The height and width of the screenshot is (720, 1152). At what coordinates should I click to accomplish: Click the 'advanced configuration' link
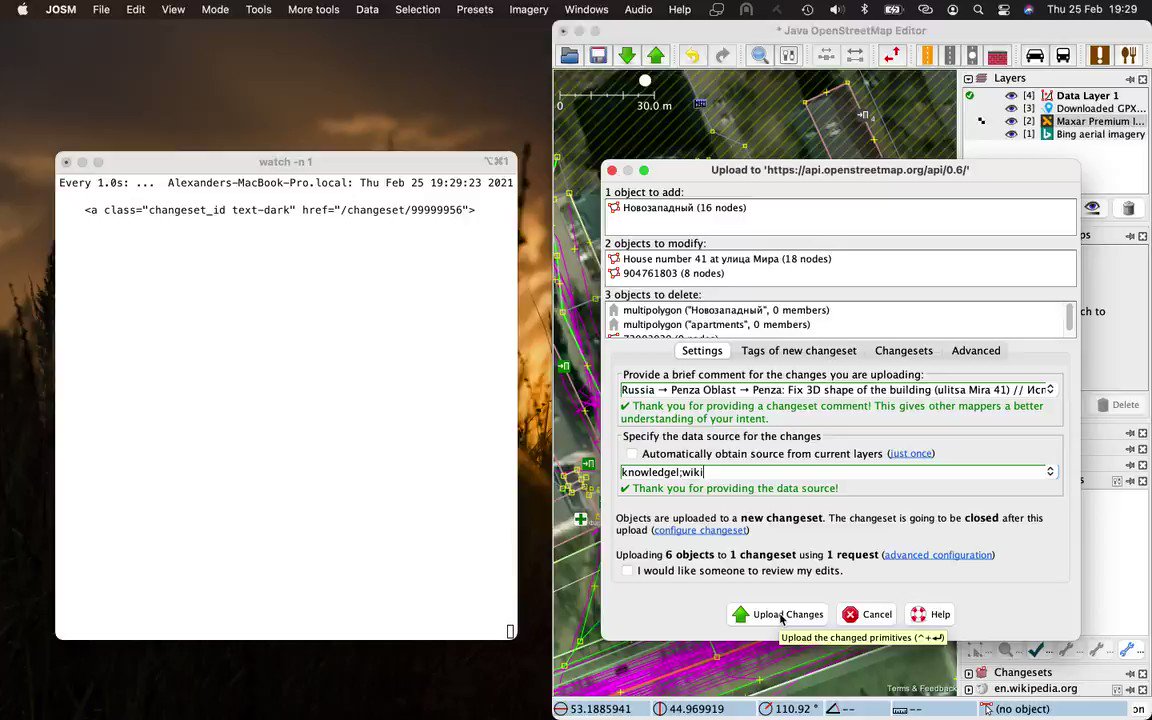coord(938,555)
